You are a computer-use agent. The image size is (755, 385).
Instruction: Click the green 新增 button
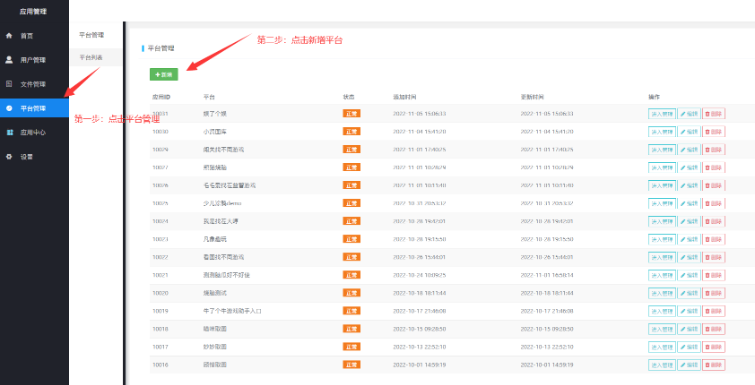pyautogui.click(x=164, y=75)
